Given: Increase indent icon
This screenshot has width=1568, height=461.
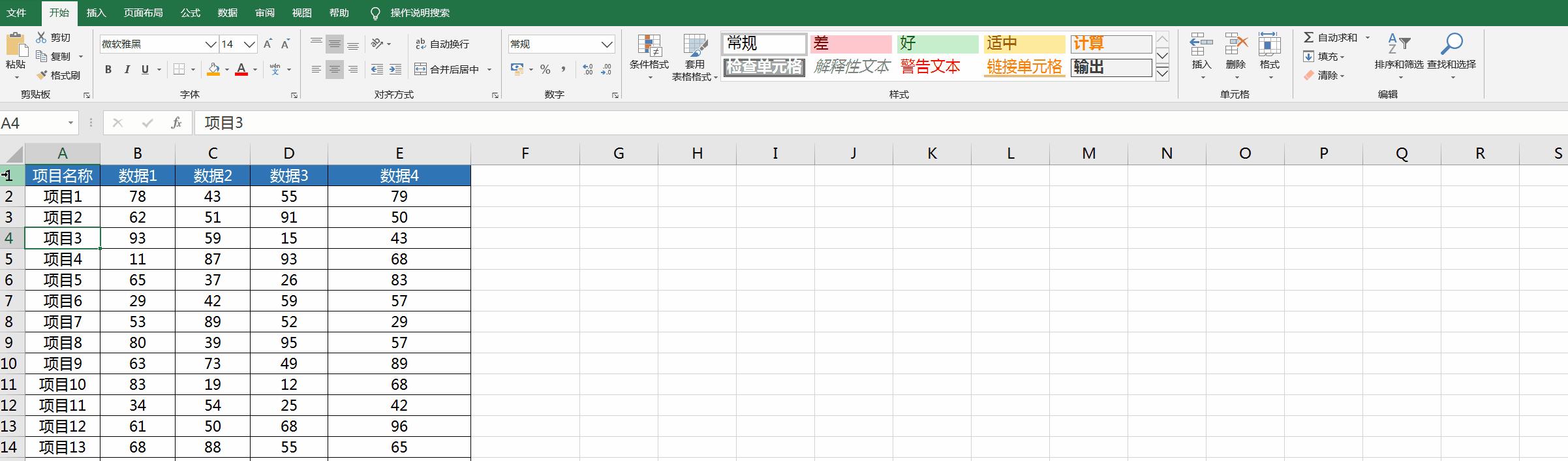Looking at the screenshot, I should [395, 69].
